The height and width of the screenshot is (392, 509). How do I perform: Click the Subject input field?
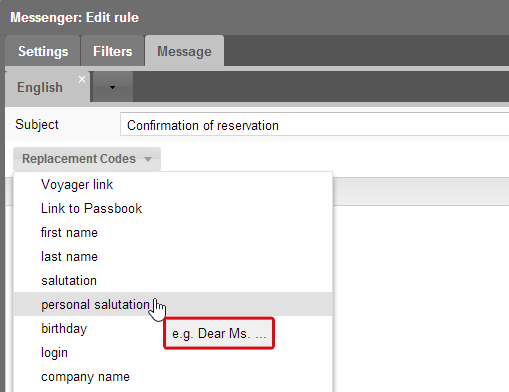click(314, 125)
